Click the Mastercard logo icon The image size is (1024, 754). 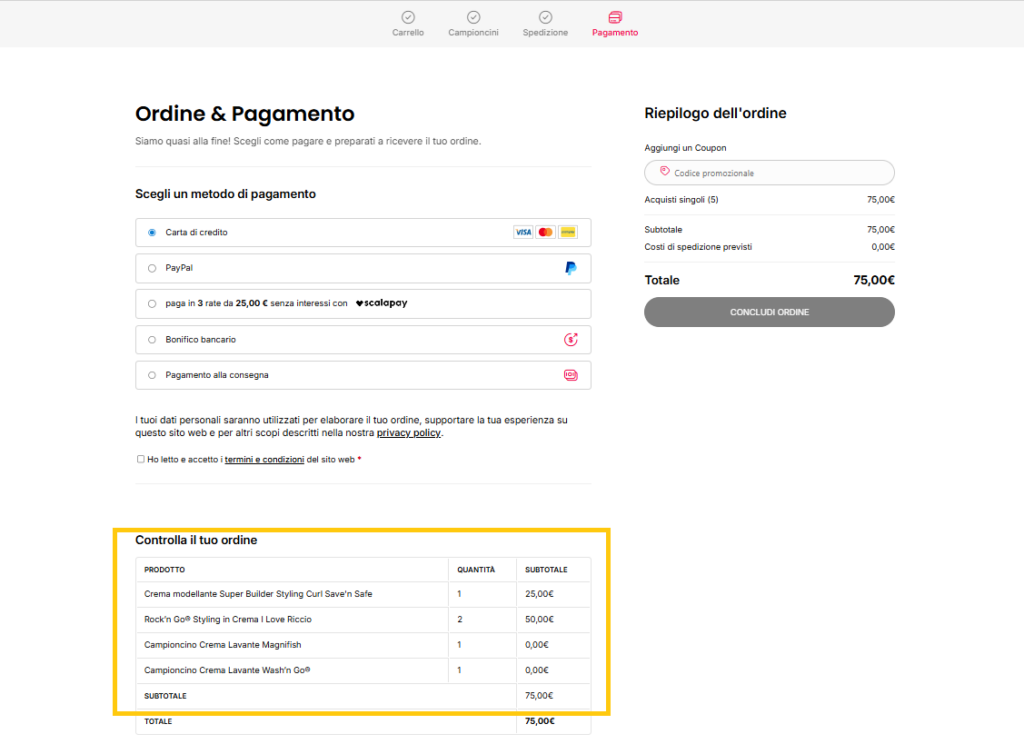point(545,232)
